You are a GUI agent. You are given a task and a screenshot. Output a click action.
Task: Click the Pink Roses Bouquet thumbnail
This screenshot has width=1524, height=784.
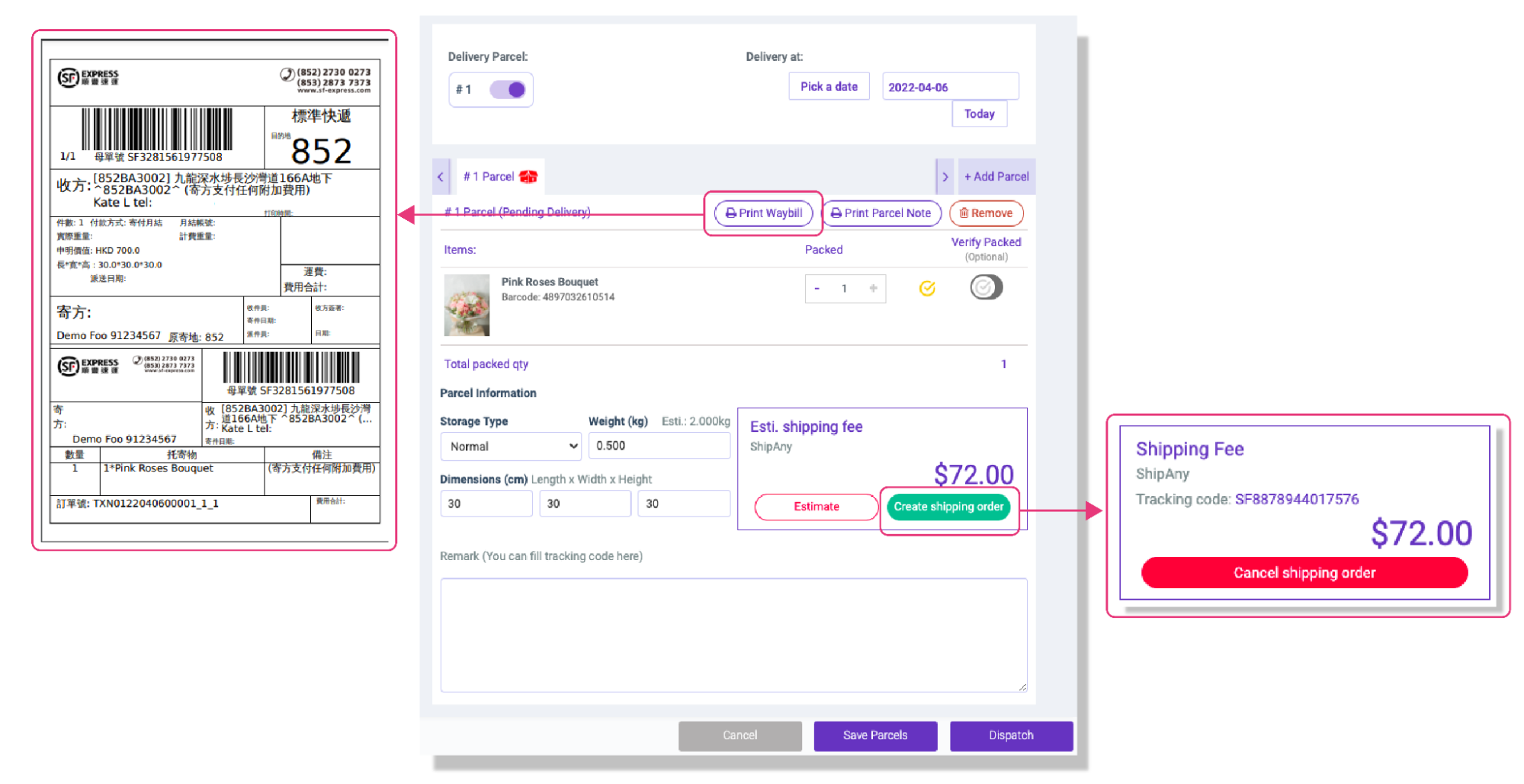467,305
